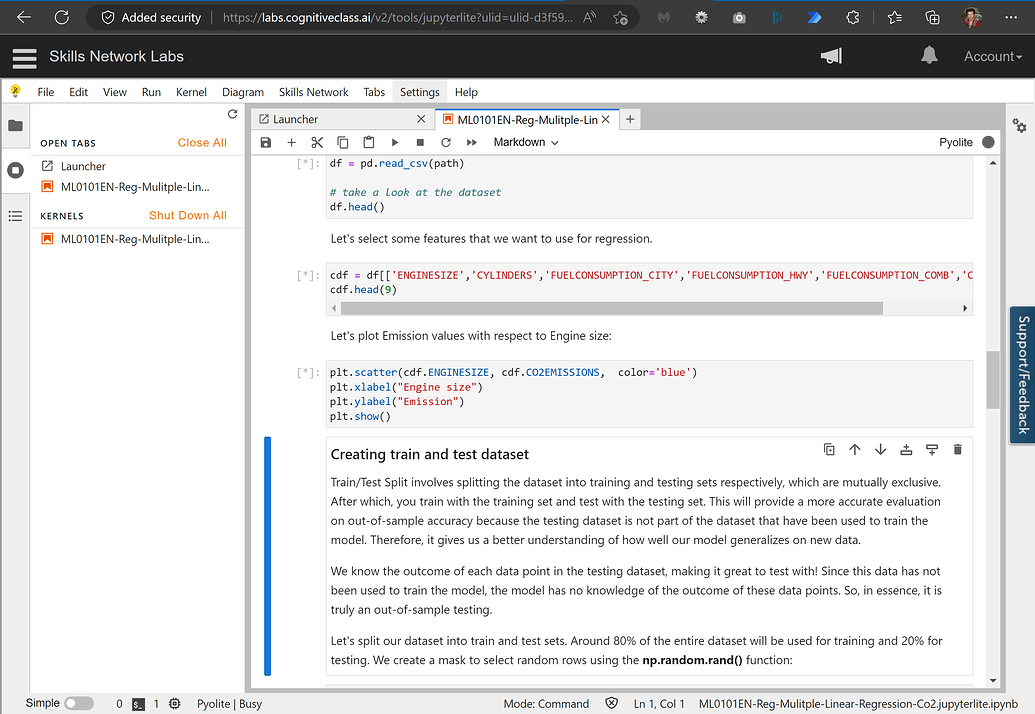Save the notebook using the toolbar save icon
The image size is (1035, 714).
click(x=266, y=143)
